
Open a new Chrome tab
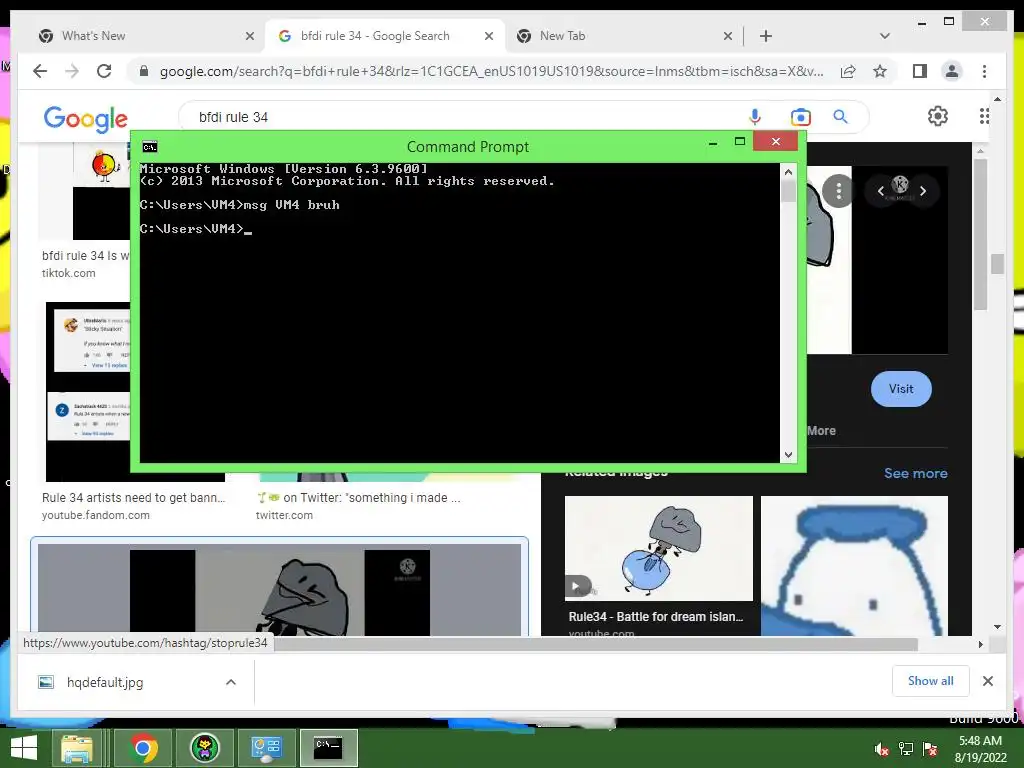pyautogui.click(x=766, y=36)
